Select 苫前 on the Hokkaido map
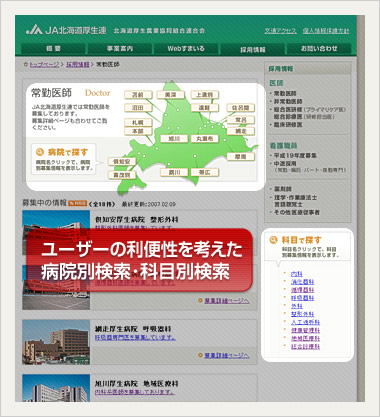This screenshot has width=380, height=417. (138, 95)
